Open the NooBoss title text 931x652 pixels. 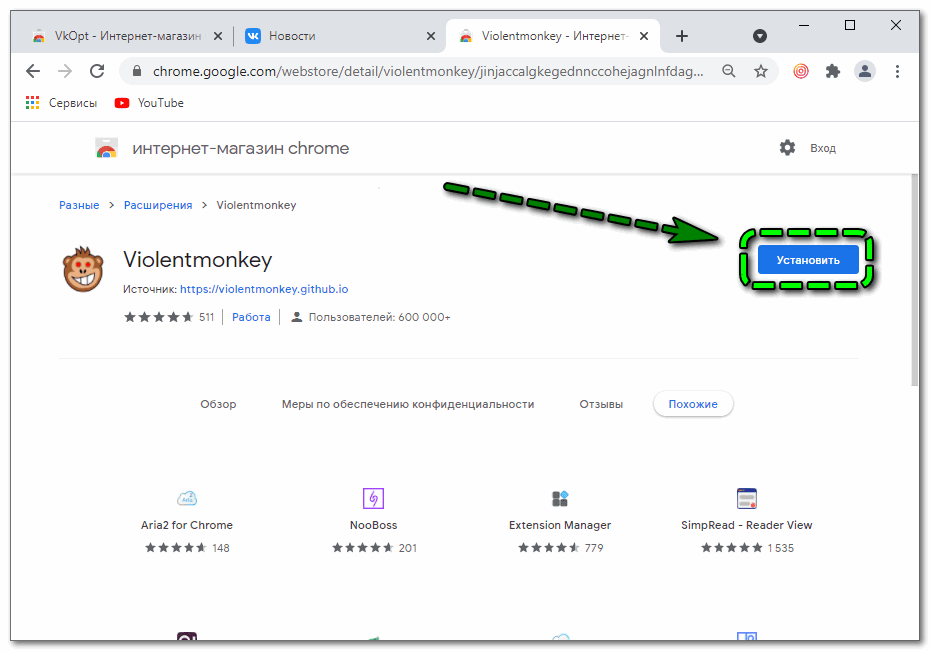click(373, 526)
